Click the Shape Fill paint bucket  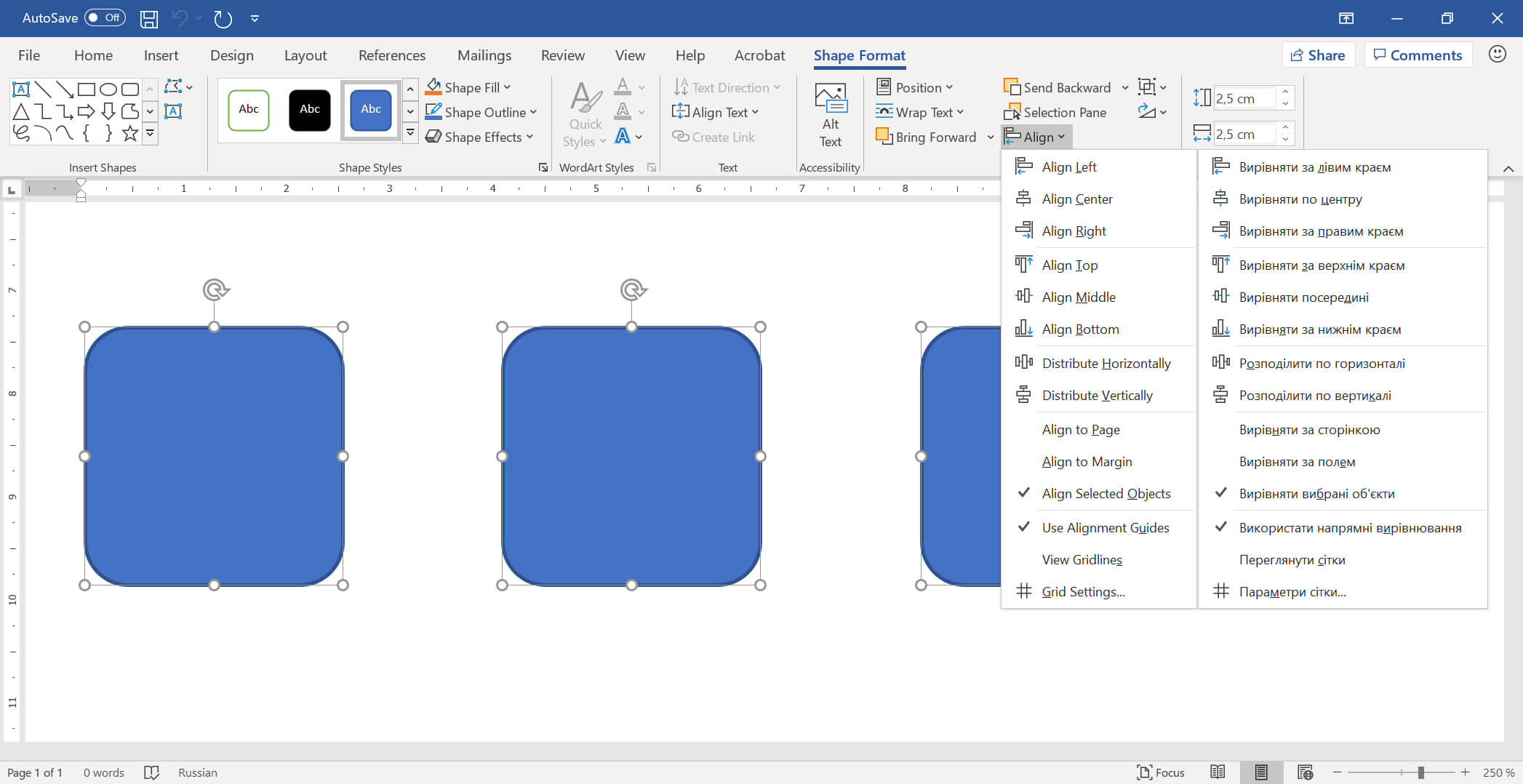[434, 87]
